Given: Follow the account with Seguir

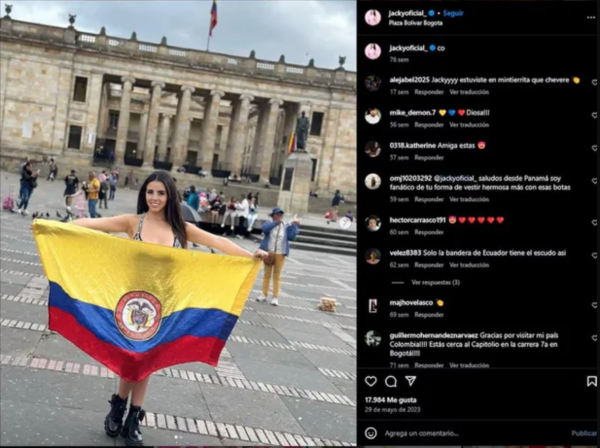Looking at the screenshot, I should [453, 13].
